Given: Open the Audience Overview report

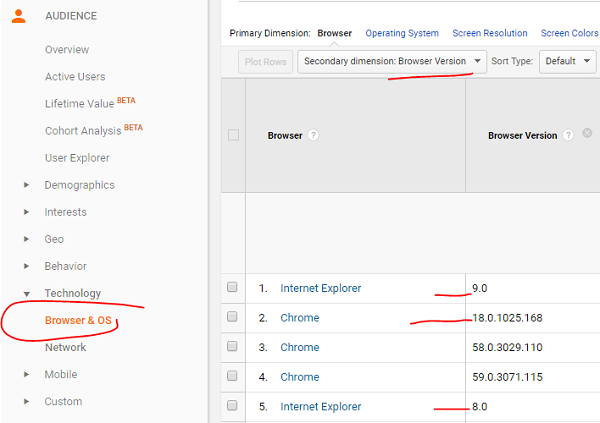Looking at the screenshot, I should coord(67,50).
